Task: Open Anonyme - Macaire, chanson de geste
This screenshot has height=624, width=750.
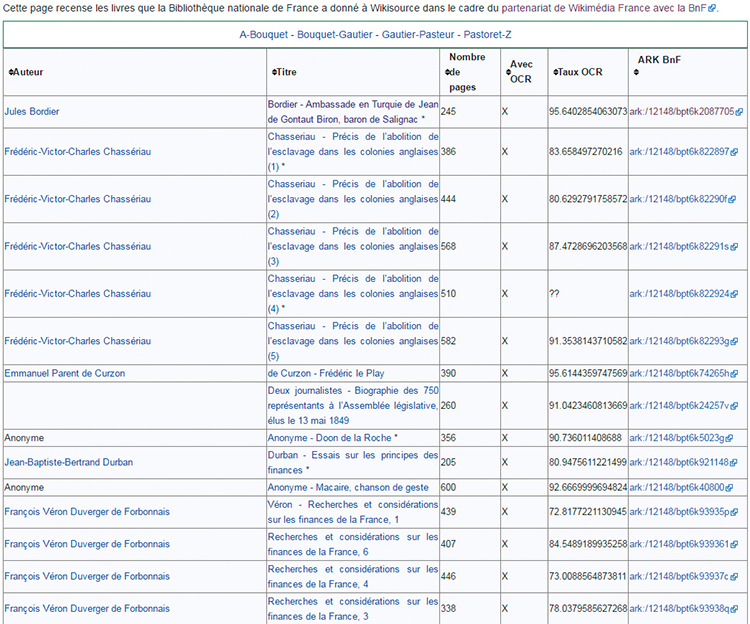Action: [348, 488]
